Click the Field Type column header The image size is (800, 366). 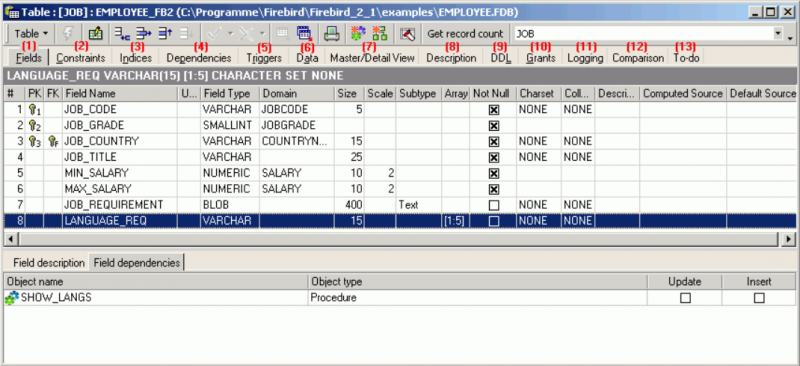coord(230,94)
